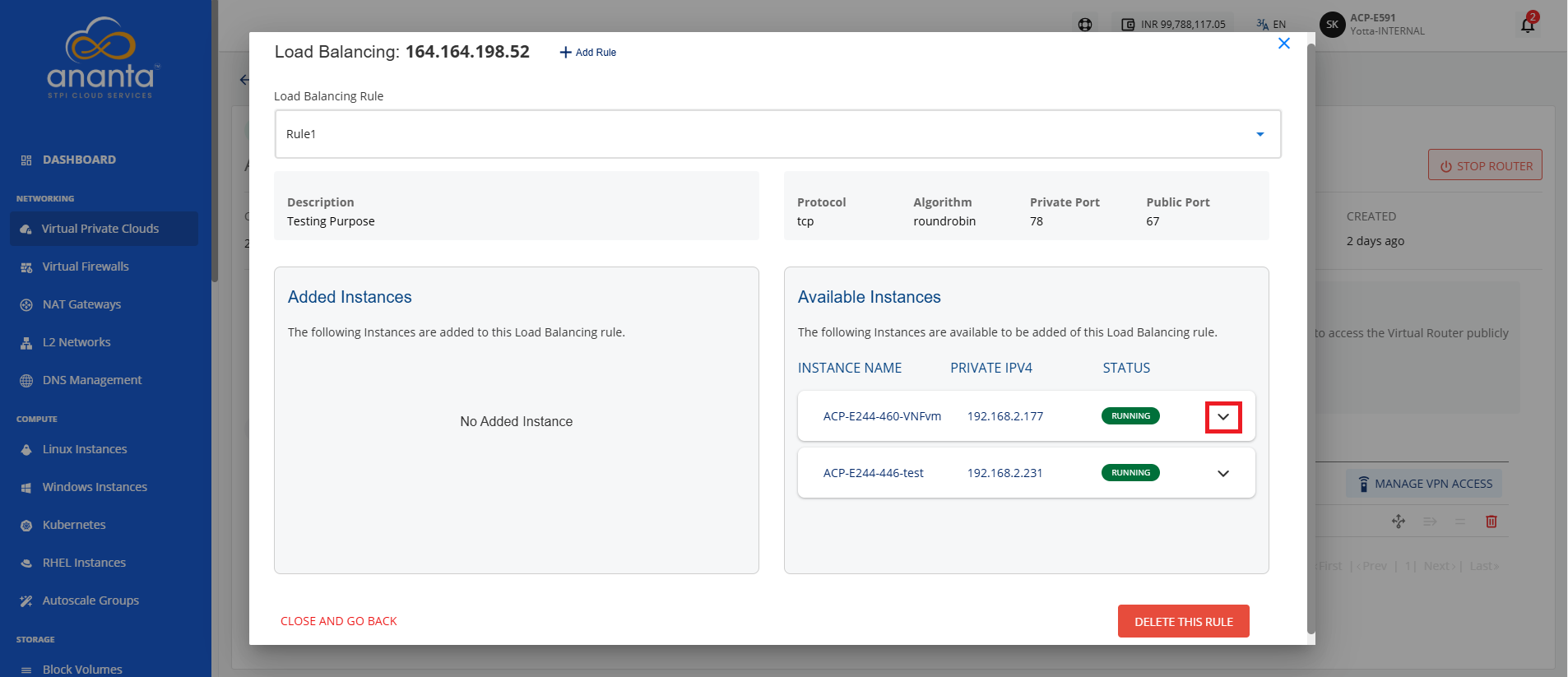Close the Load Balancing dialog with X
The width and height of the screenshot is (1568, 677).
click(x=1284, y=44)
